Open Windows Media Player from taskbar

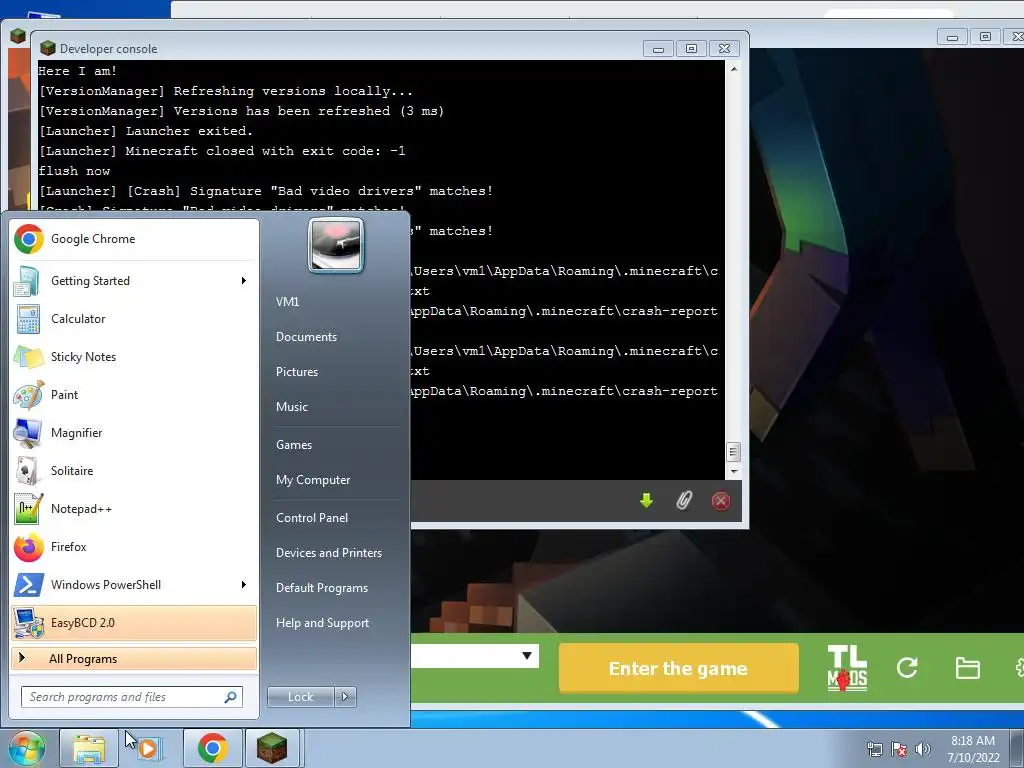tap(149, 748)
